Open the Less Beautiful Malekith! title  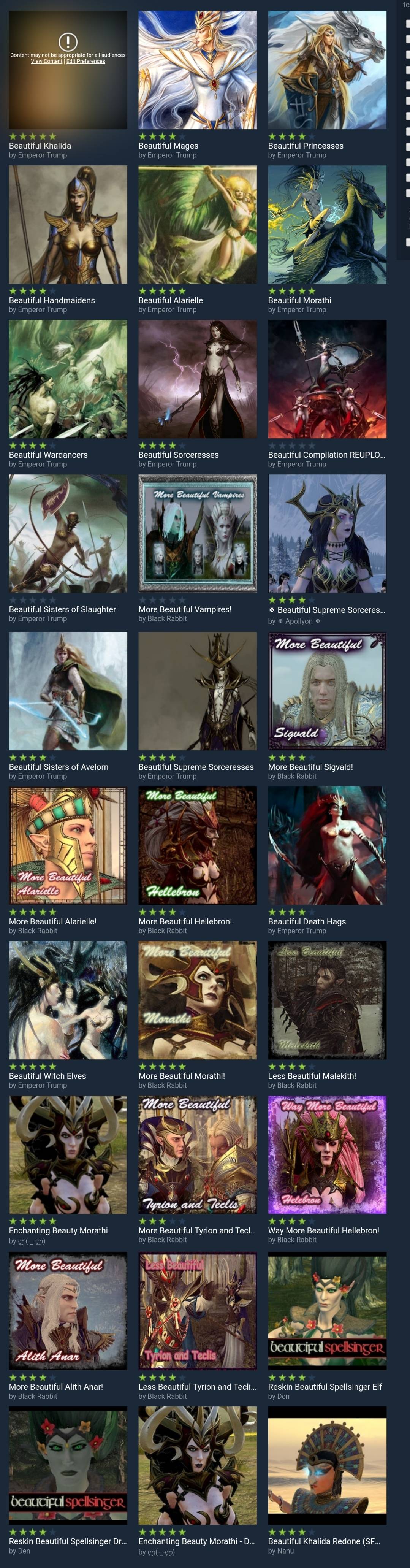point(312,1076)
